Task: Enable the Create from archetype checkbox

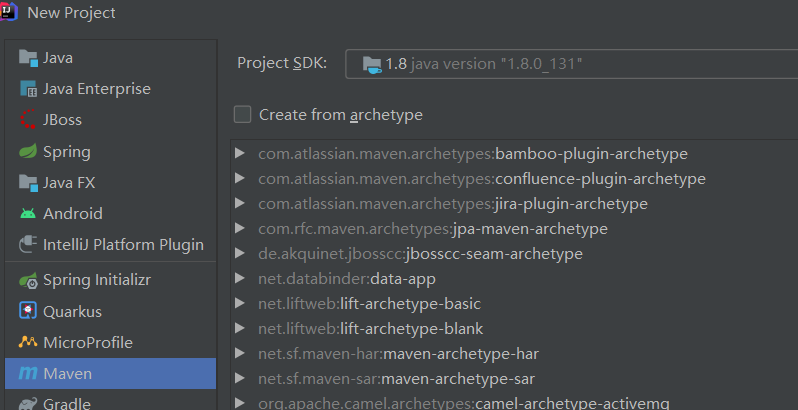Action: (242, 114)
